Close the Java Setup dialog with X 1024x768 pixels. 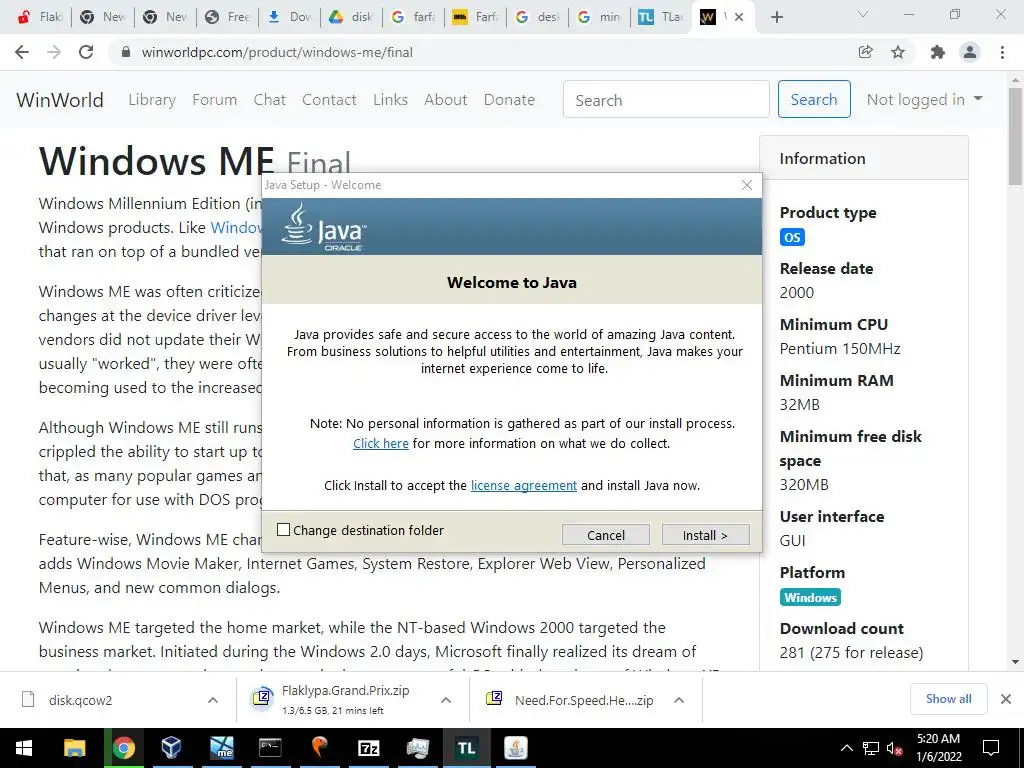click(747, 185)
